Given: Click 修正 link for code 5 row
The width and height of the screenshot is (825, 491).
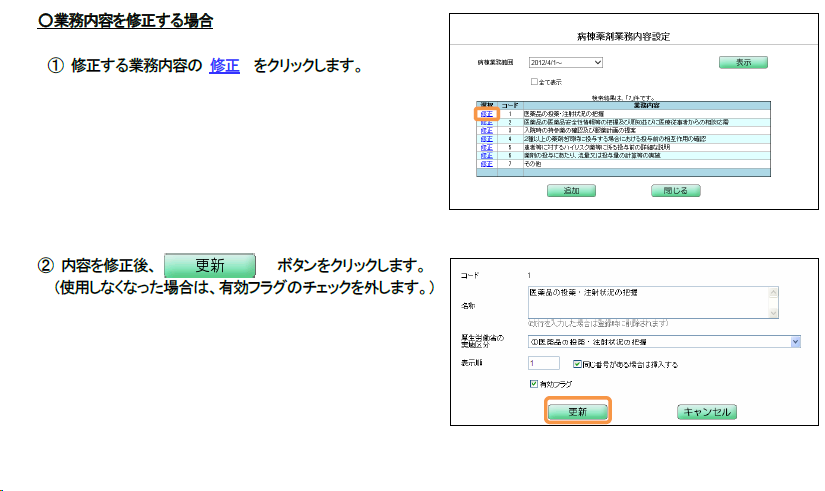Looking at the screenshot, I should (487, 146).
